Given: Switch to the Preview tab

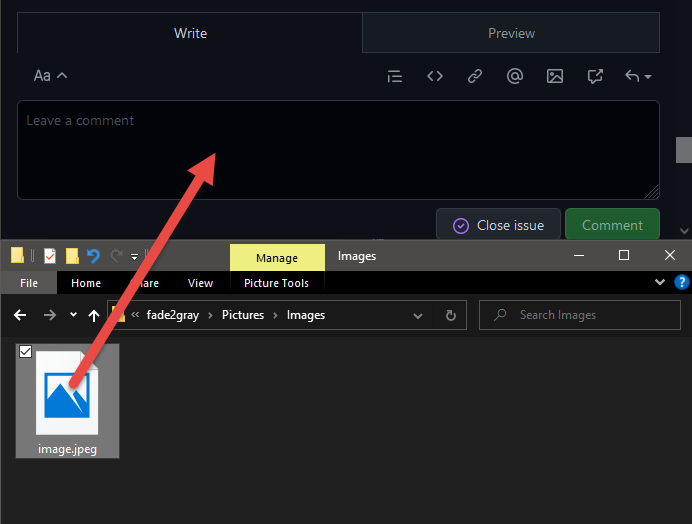Looking at the screenshot, I should click(x=511, y=33).
